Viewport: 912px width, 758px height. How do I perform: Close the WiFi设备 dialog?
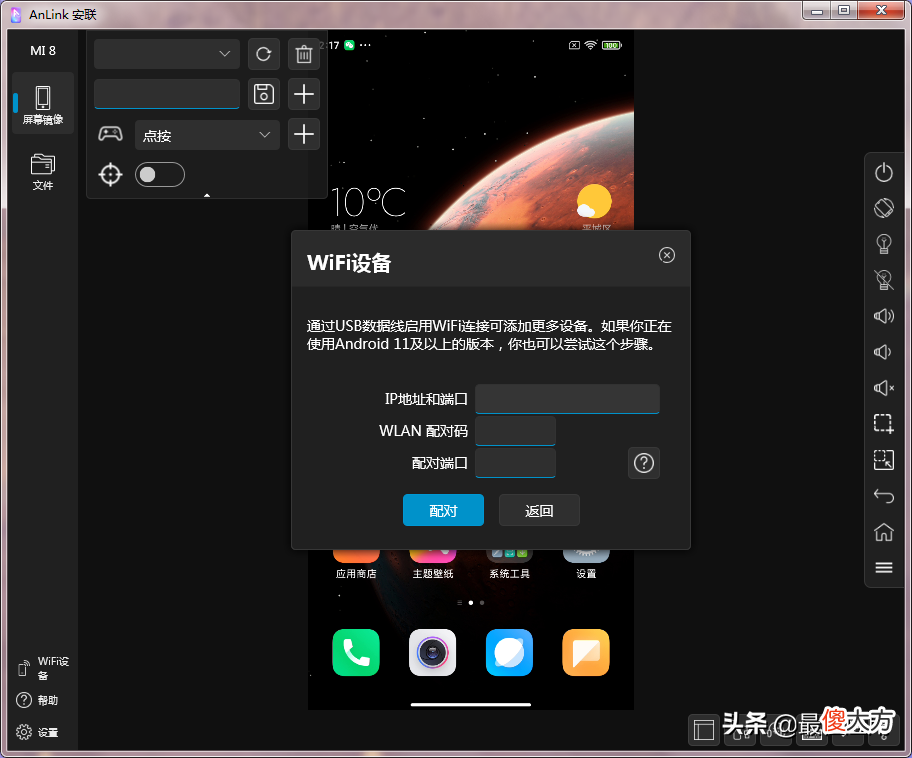pyautogui.click(x=667, y=255)
